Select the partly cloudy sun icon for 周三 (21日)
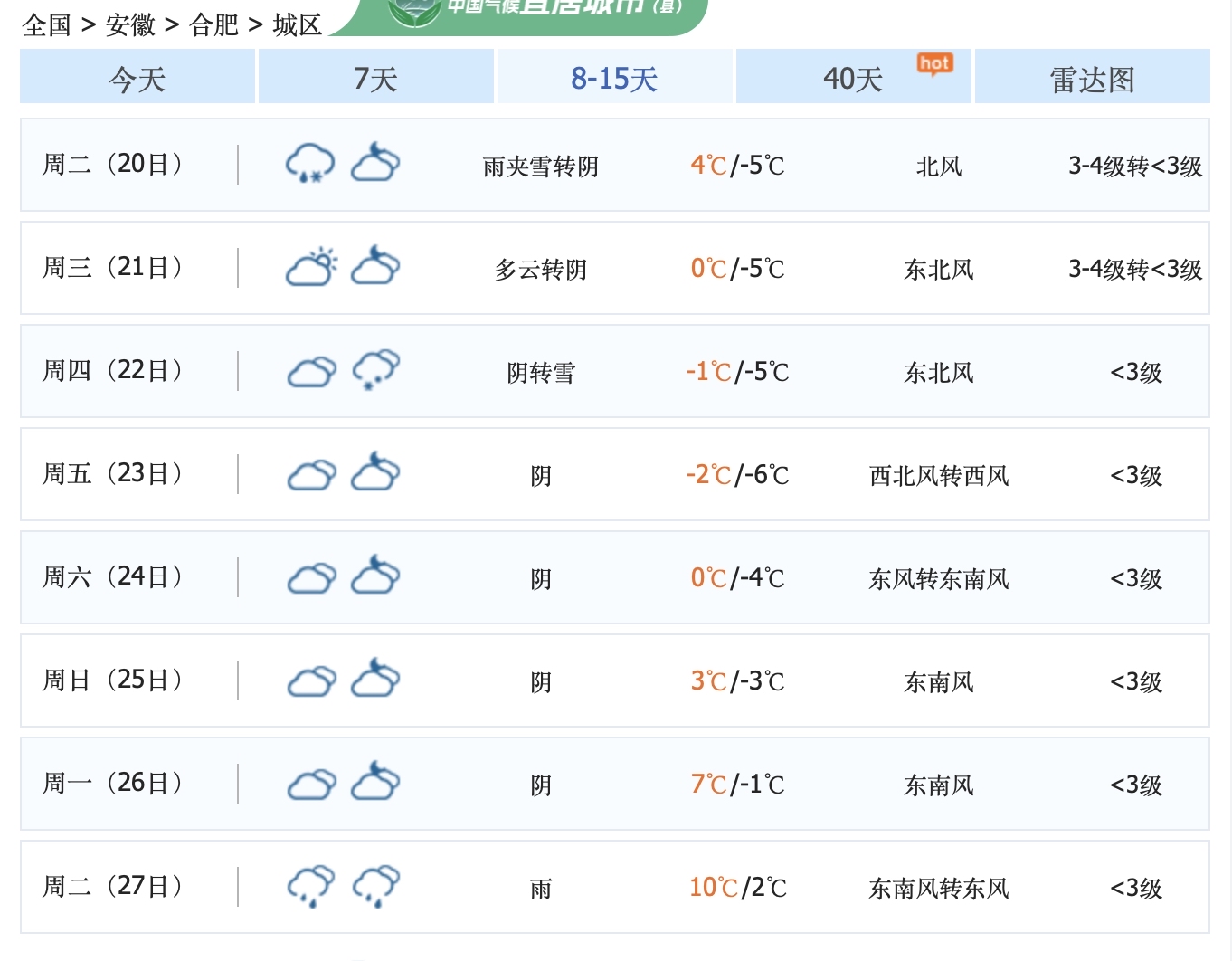Image resolution: width=1232 pixels, height=961 pixels. click(x=309, y=265)
